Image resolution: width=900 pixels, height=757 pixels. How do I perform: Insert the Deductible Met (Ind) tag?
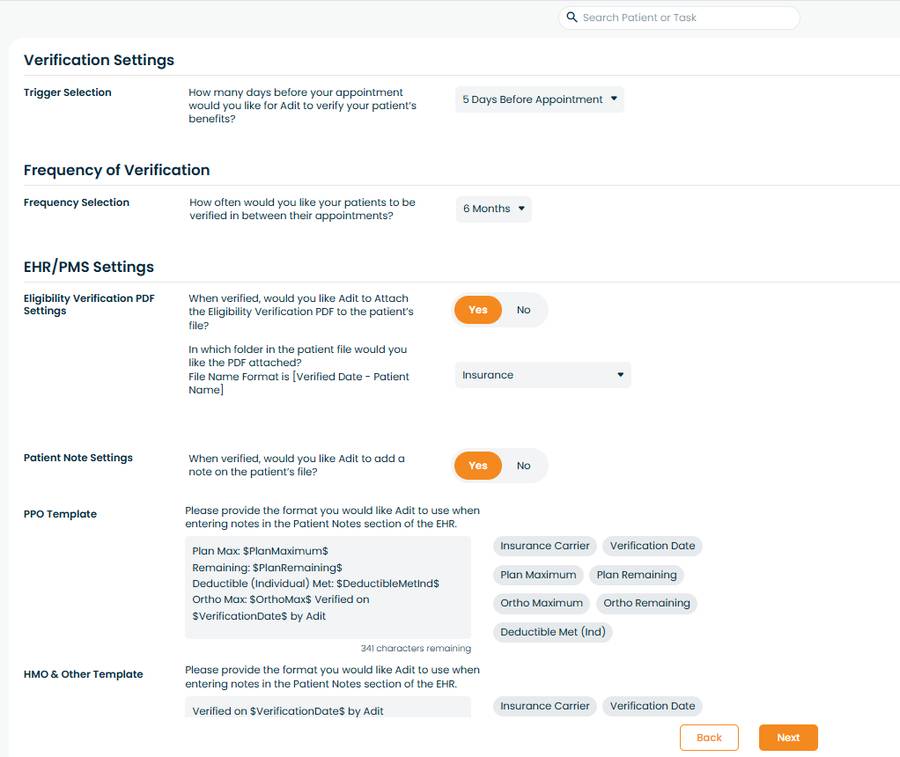click(553, 632)
